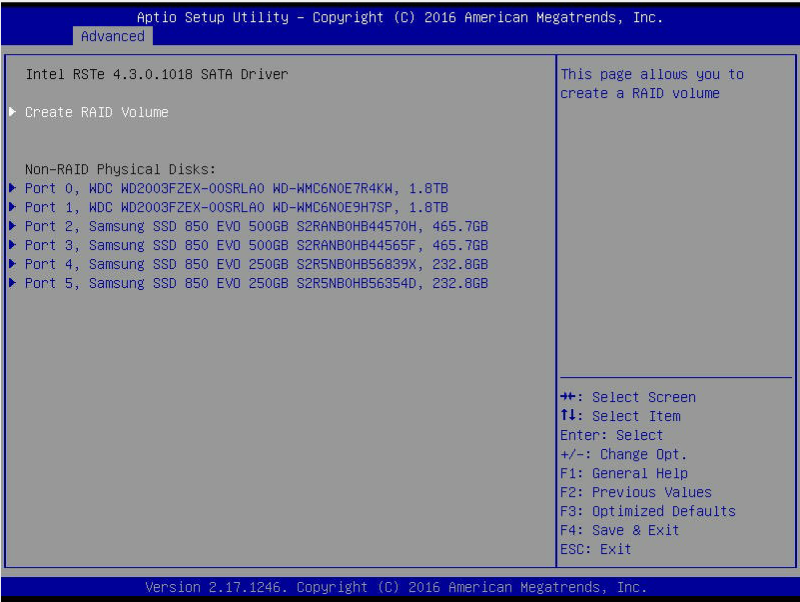Click the RAID volume help description text
The width and height of the screenshot is (800, 602).
coord(652,84)
